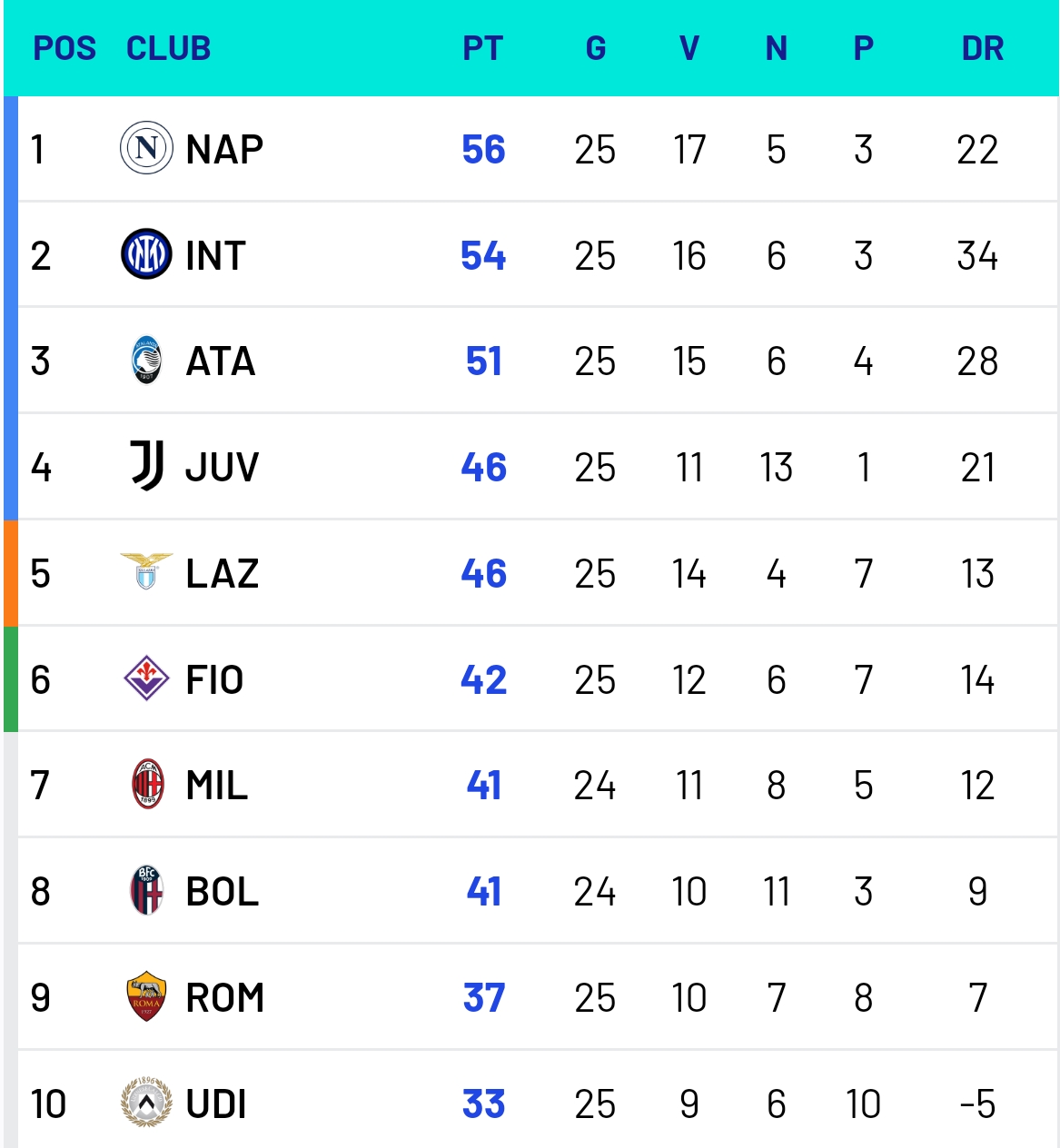Open the ROM team name link
The height and width of the screenshot is (1148, 1060).
click(224, 997)
